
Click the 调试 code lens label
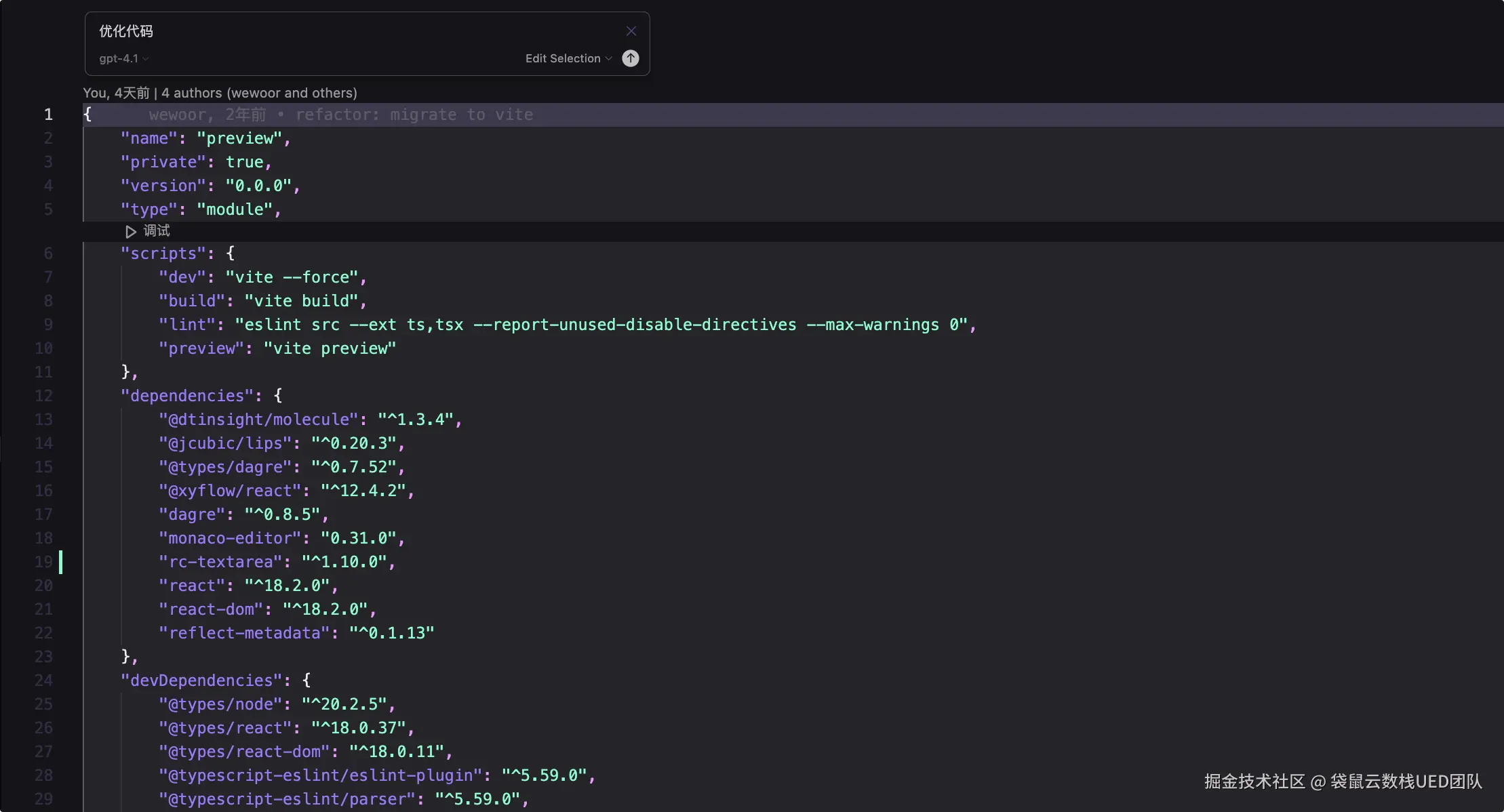[157, 231]
